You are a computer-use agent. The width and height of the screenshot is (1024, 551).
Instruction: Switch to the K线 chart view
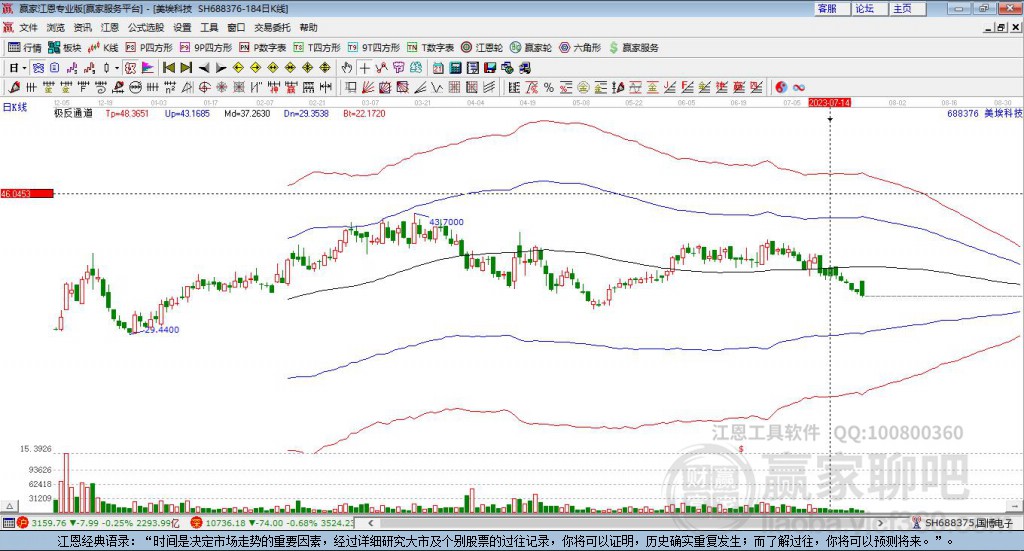(103, 48)
